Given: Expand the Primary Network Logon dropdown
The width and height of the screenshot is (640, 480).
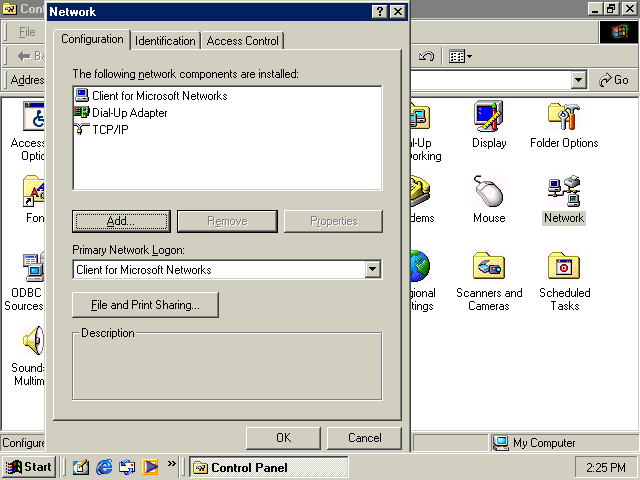Looking at the screenshot, I should [x=373, y=269].
